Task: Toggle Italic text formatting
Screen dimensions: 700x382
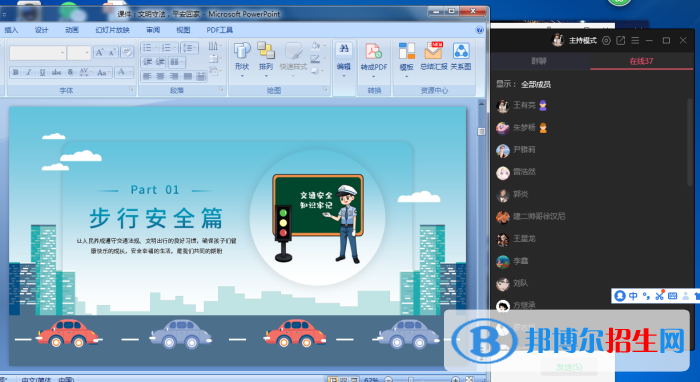Action: [29, 72]
